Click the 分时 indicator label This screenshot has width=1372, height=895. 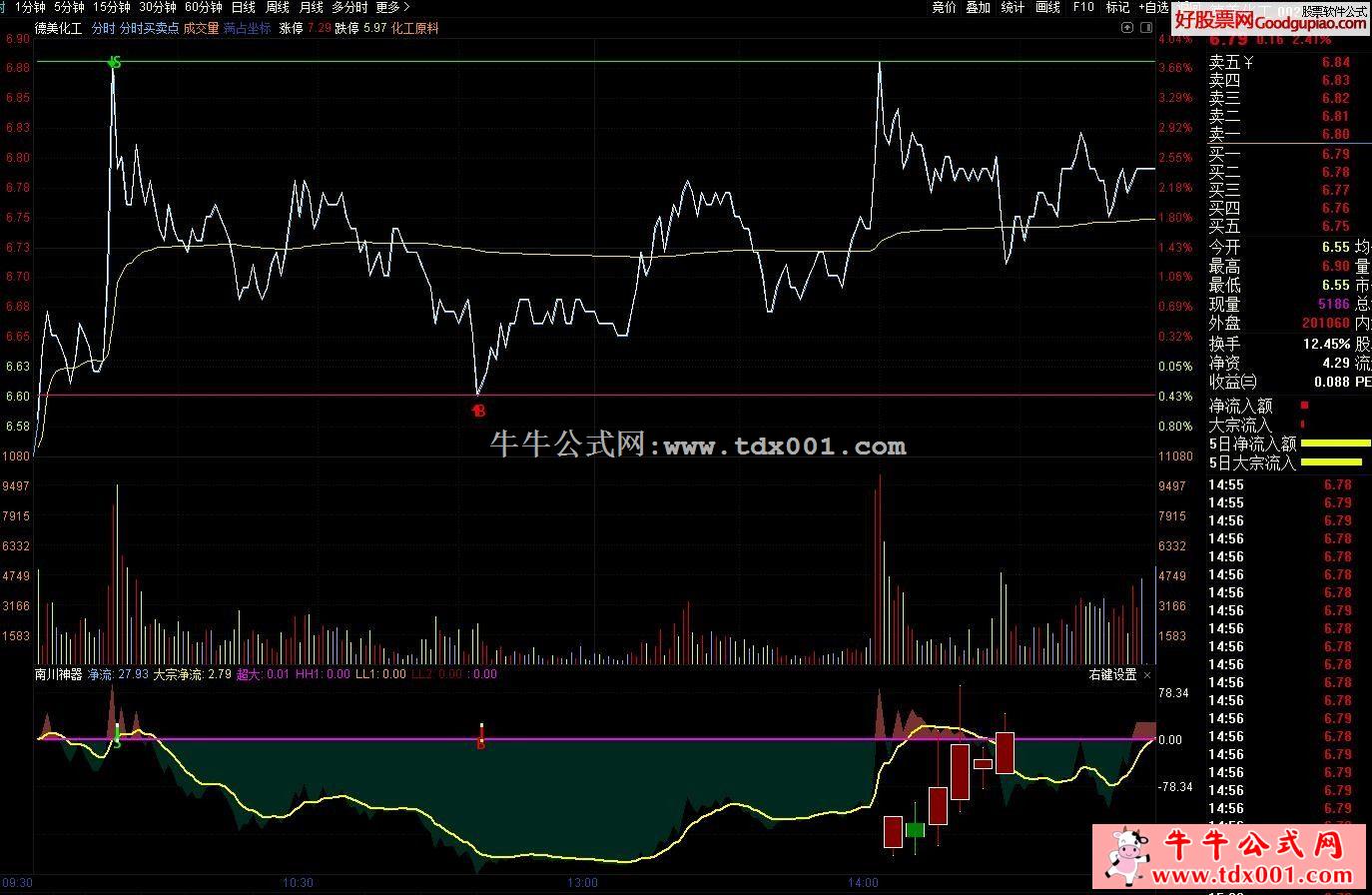point(103,29)
